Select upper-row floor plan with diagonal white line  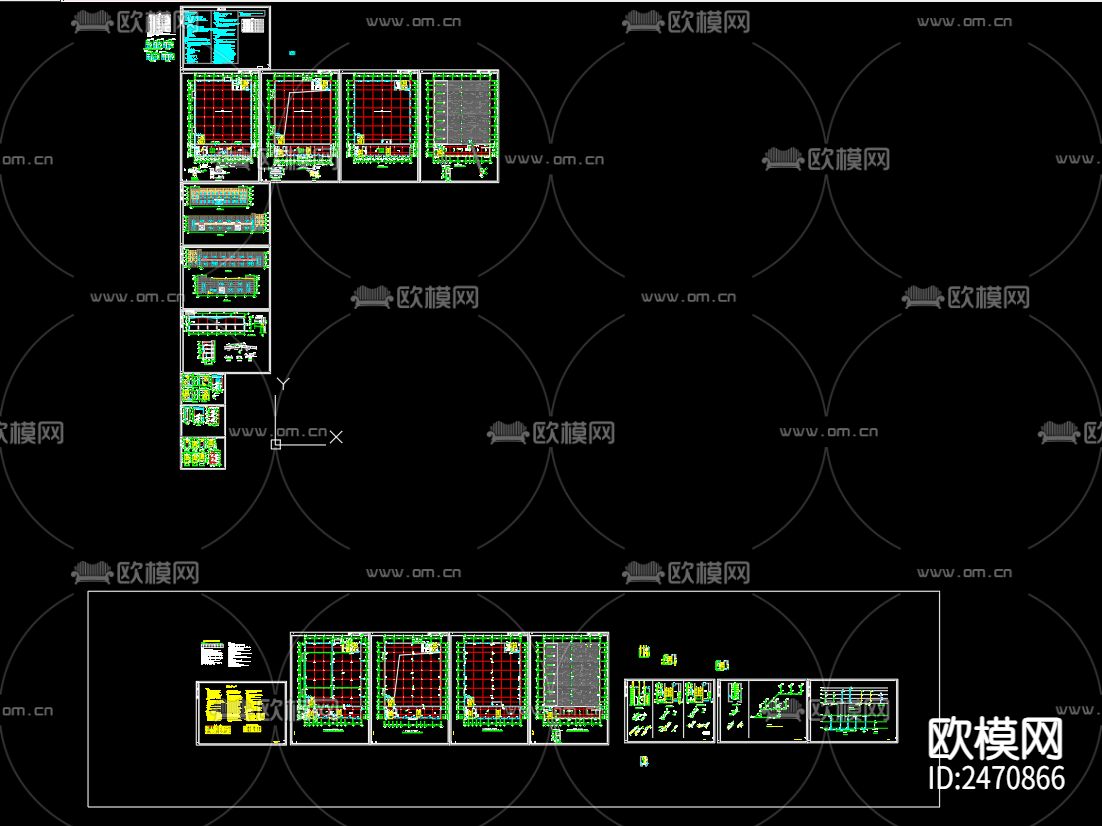[301, 126]
